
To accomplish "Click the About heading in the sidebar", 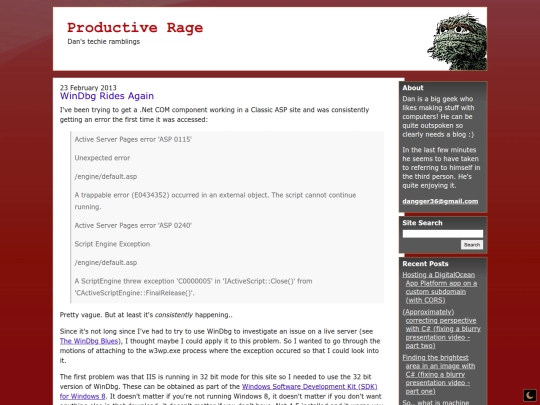I will (x=413, y=88).
